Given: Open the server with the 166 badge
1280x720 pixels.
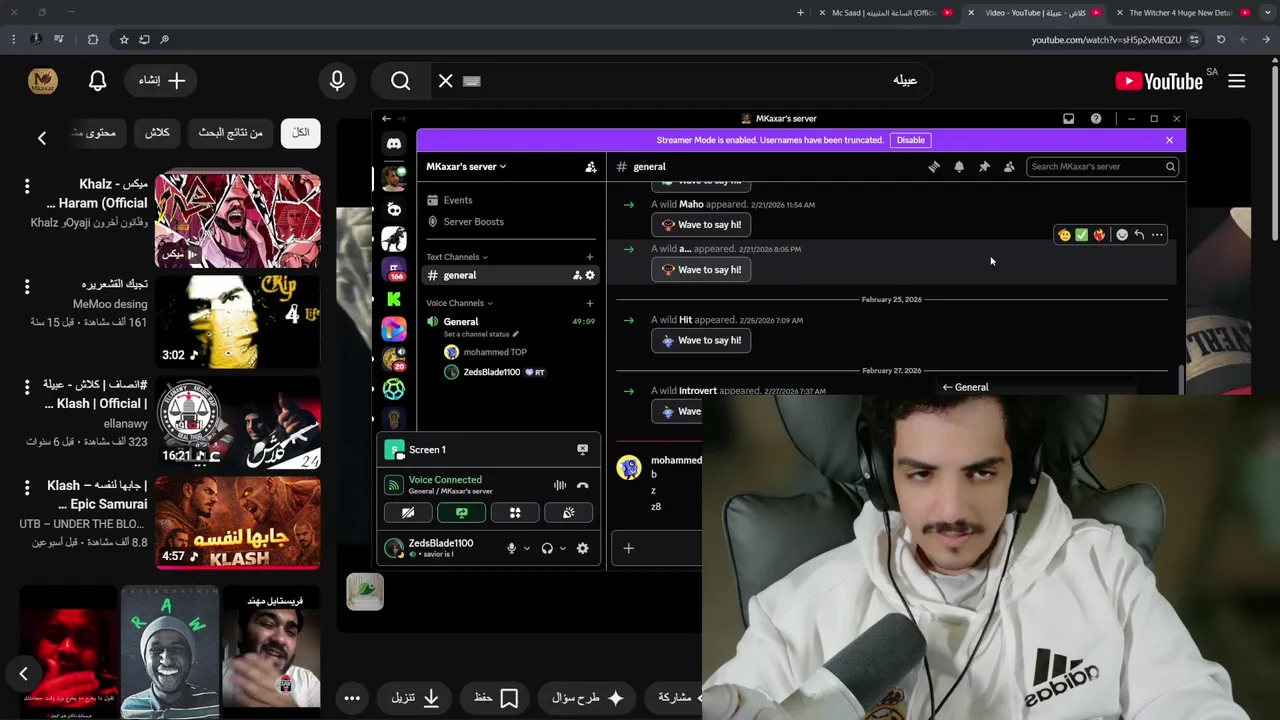Looking at the screenshot, I should (x=394, y=269).
